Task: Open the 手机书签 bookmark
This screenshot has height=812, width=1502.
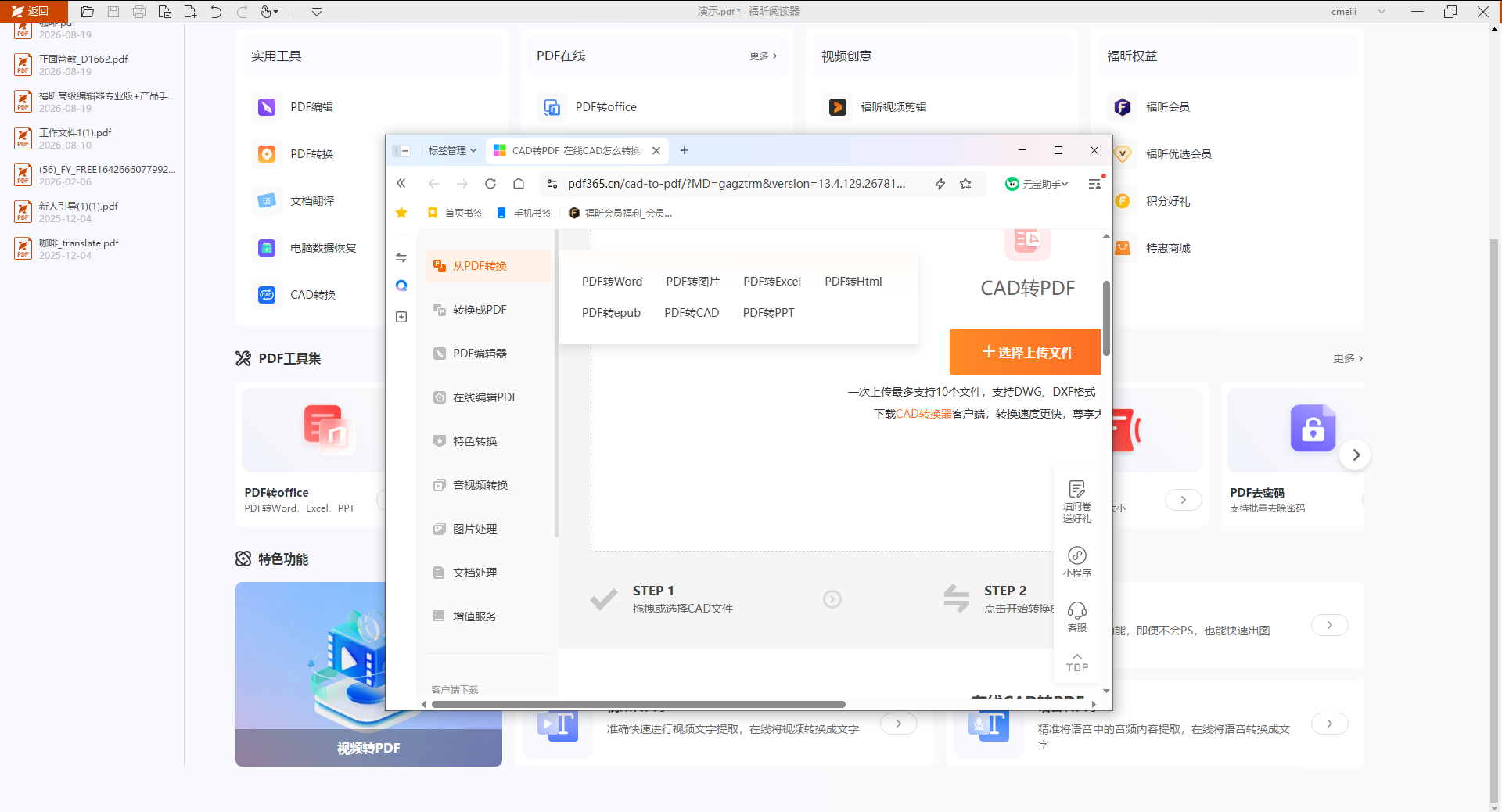Action: click(524, 213)
